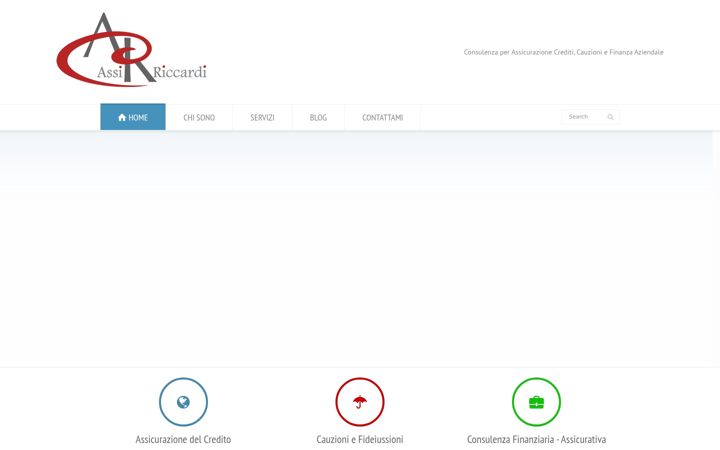The height and width of the screenshot is (450, 720).
Task: Go to the Home menu item
Action: [133, 117]
